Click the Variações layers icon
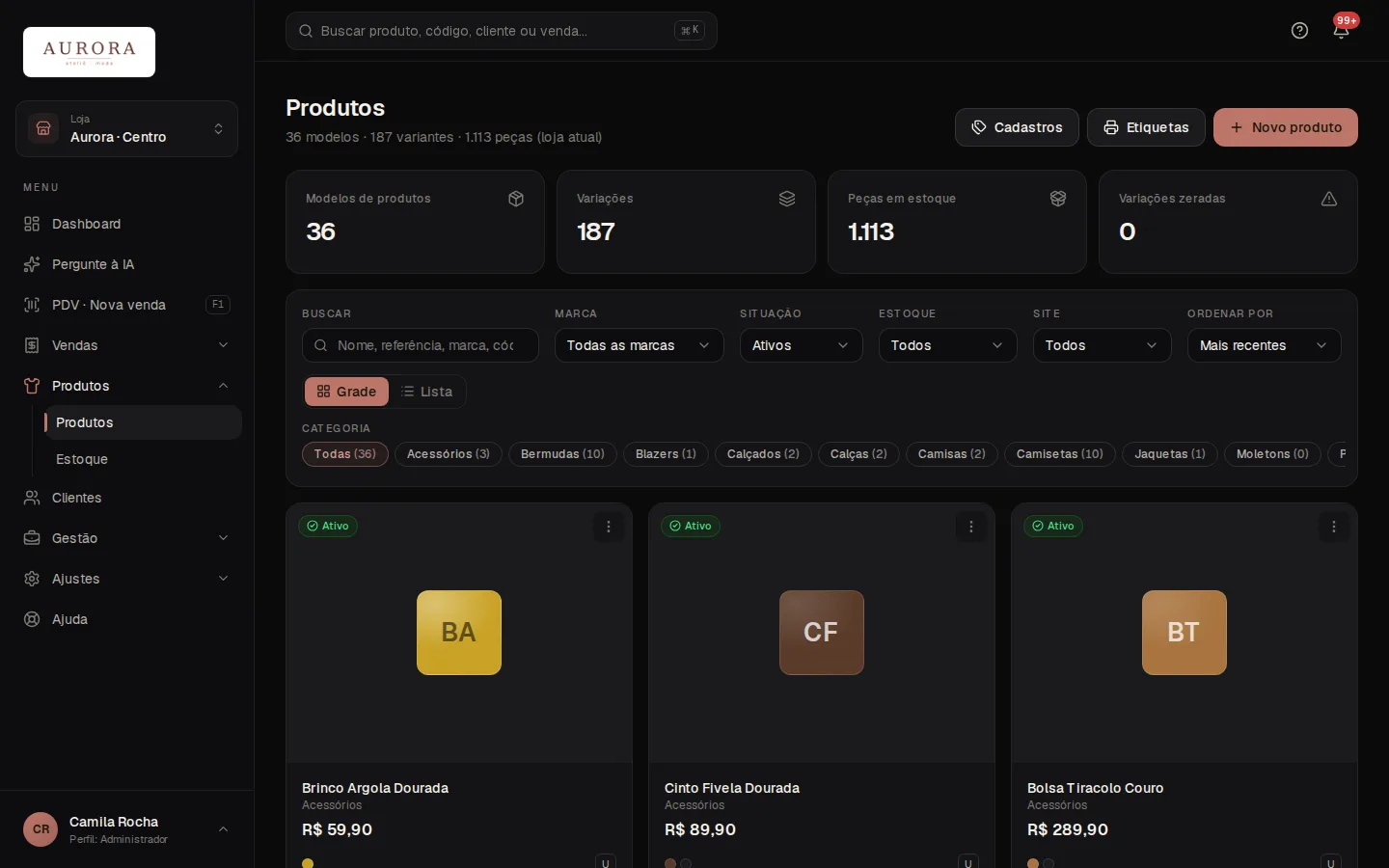Viewport: 1389px width, 868px height. 787,199
